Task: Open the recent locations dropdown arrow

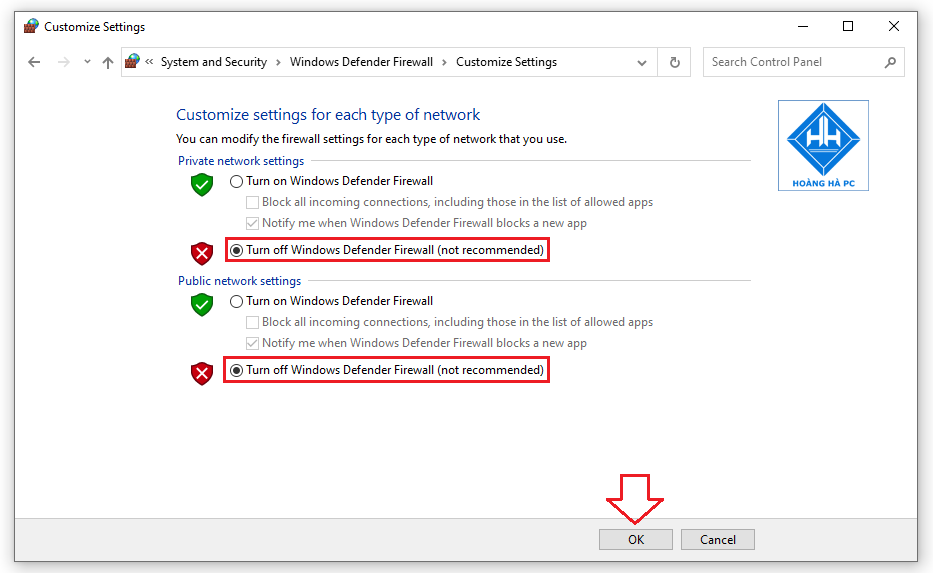Action: 87,62
